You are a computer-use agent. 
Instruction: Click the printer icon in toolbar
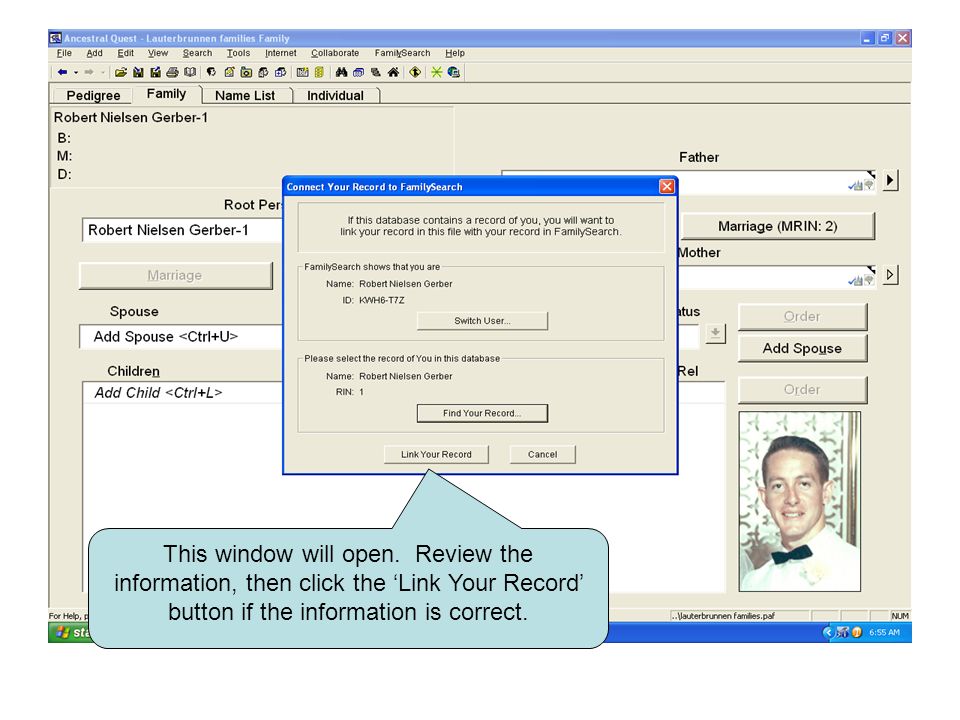click(173, 72)
